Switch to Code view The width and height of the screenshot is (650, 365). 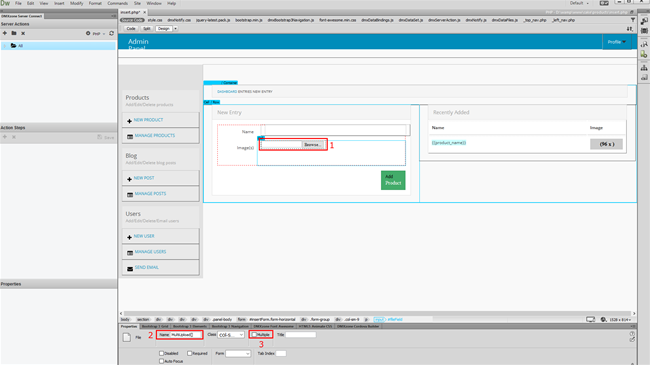[131, 29]
